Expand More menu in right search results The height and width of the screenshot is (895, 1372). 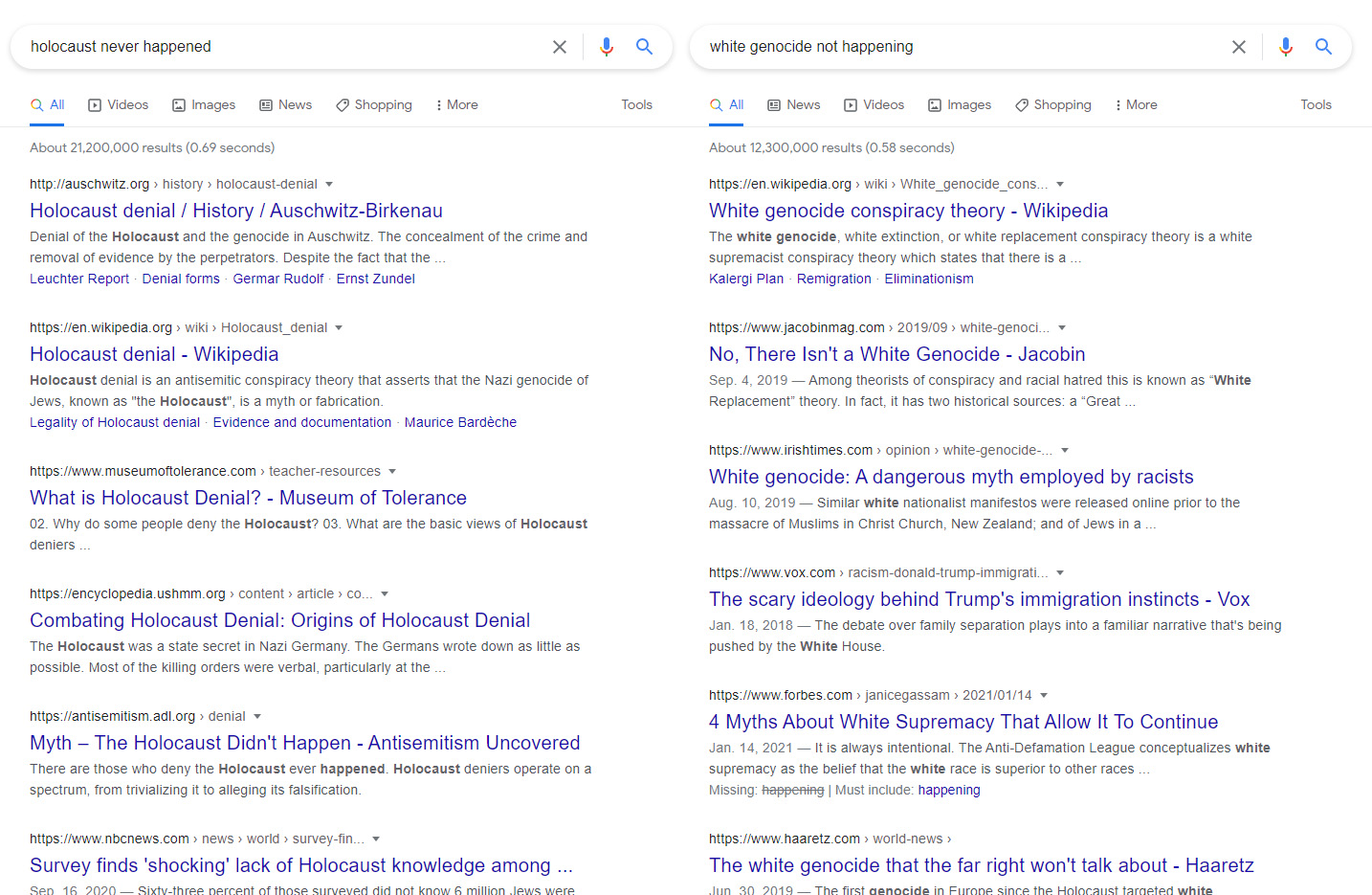1137,105
